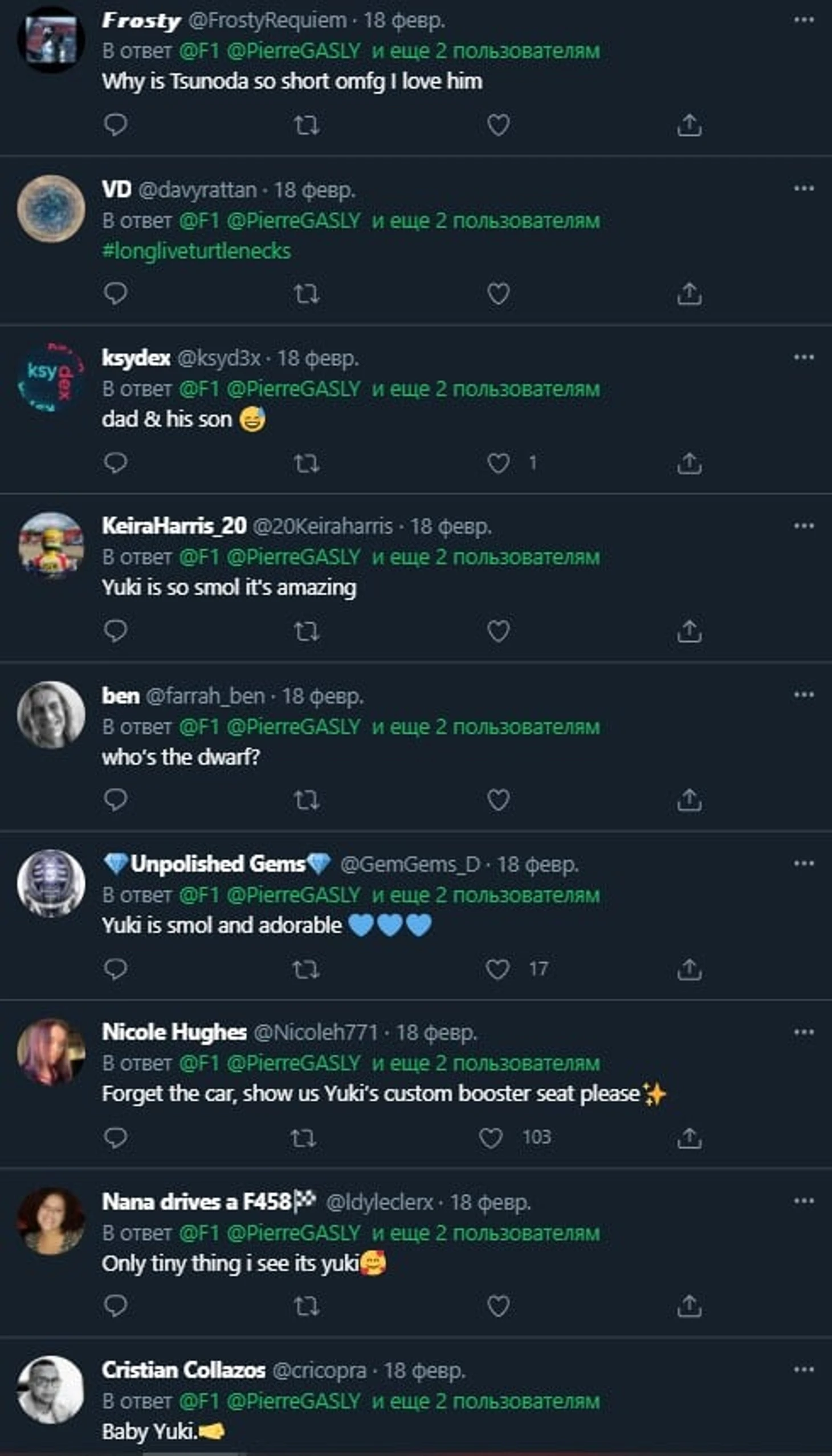Open more options for Frosty's tweet
The width and height of the screenshot is (832, 1456).
(x=804, y=21)
